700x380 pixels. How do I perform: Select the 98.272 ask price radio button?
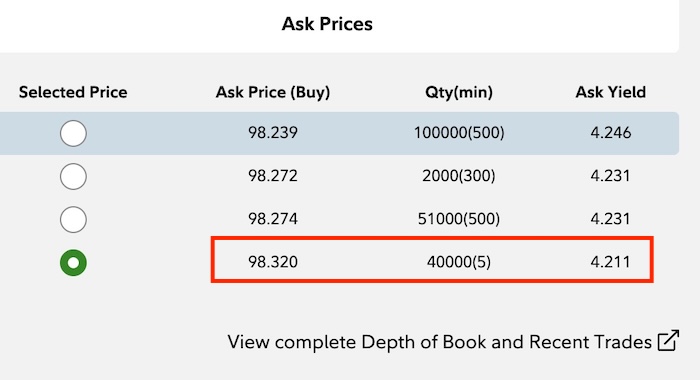coord(73,176)
